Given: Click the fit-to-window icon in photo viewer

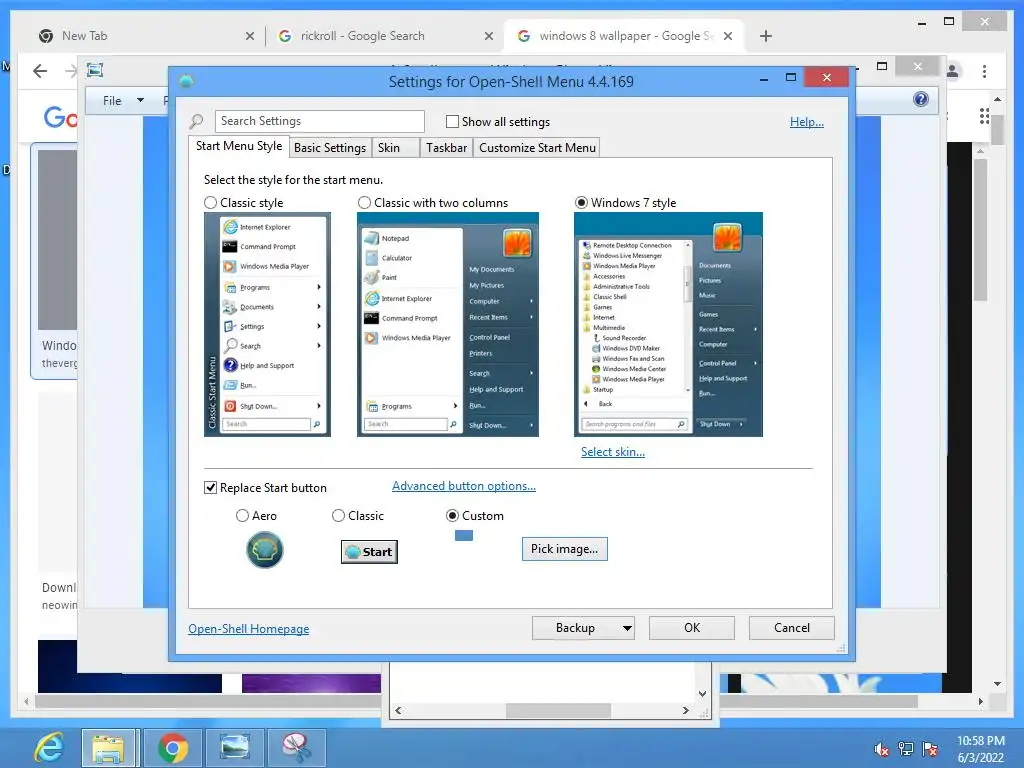Looking at the screenshot, I should (x=95, y=70).
